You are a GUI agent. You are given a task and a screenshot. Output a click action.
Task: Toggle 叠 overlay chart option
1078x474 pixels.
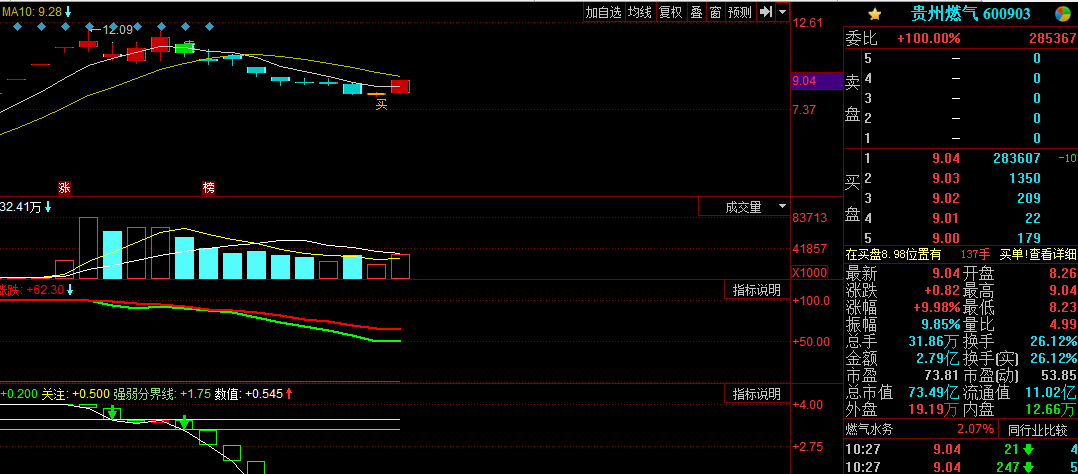coord(696,12)
